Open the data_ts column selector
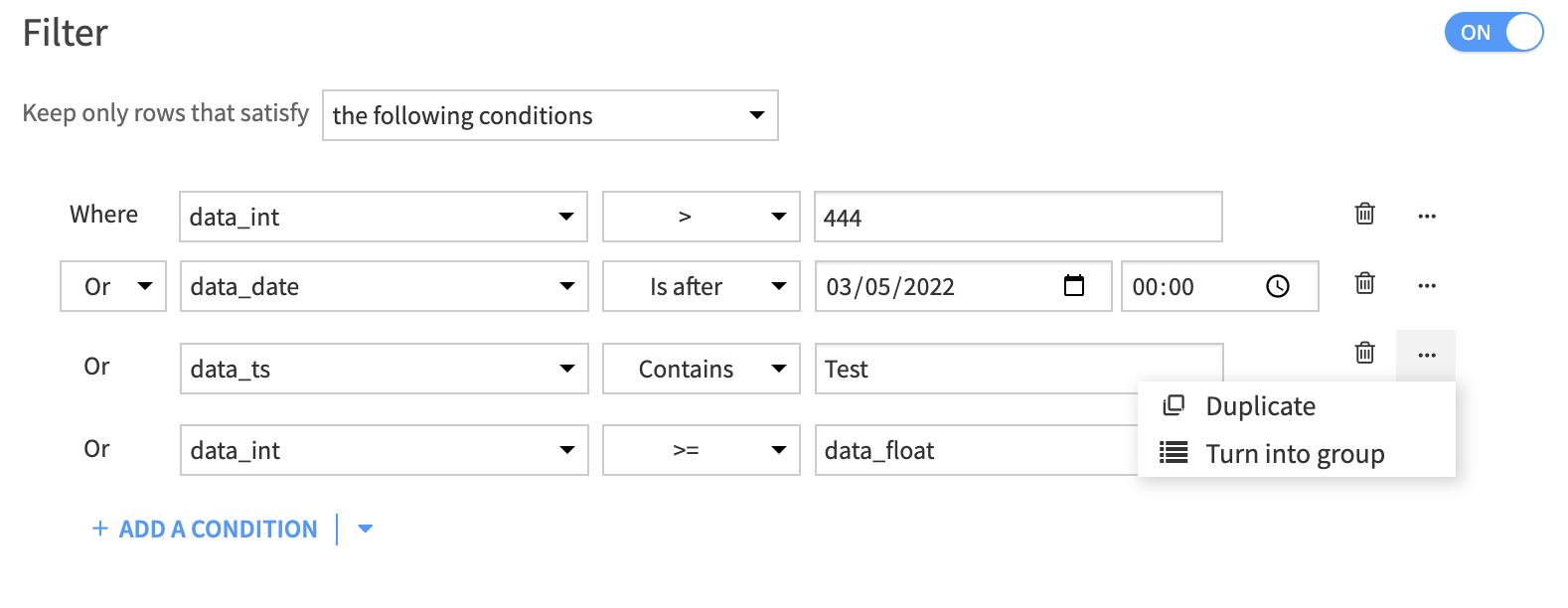 (x=385, y=369)
